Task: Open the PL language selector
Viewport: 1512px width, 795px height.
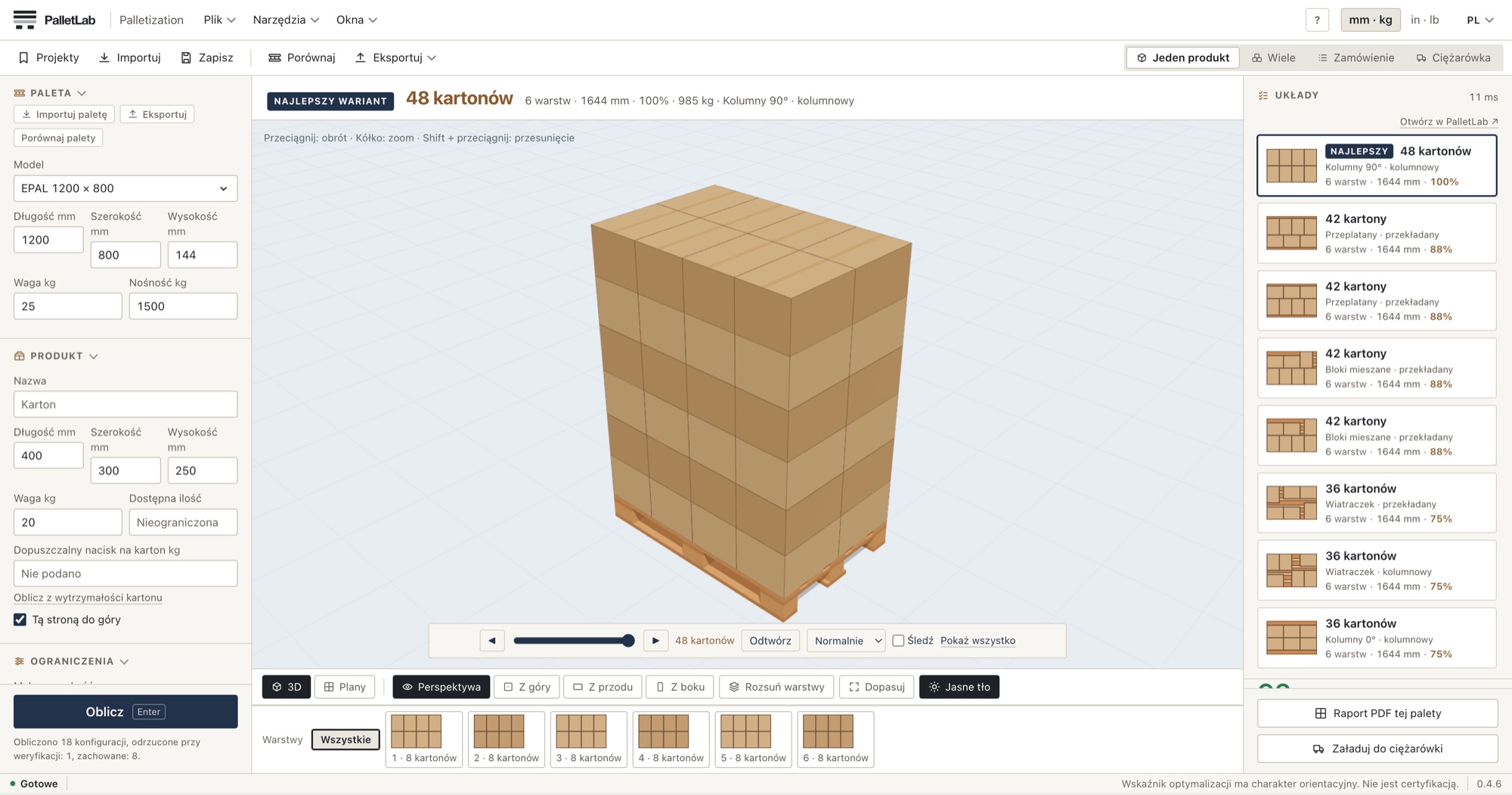Action: click(1480, 20)
